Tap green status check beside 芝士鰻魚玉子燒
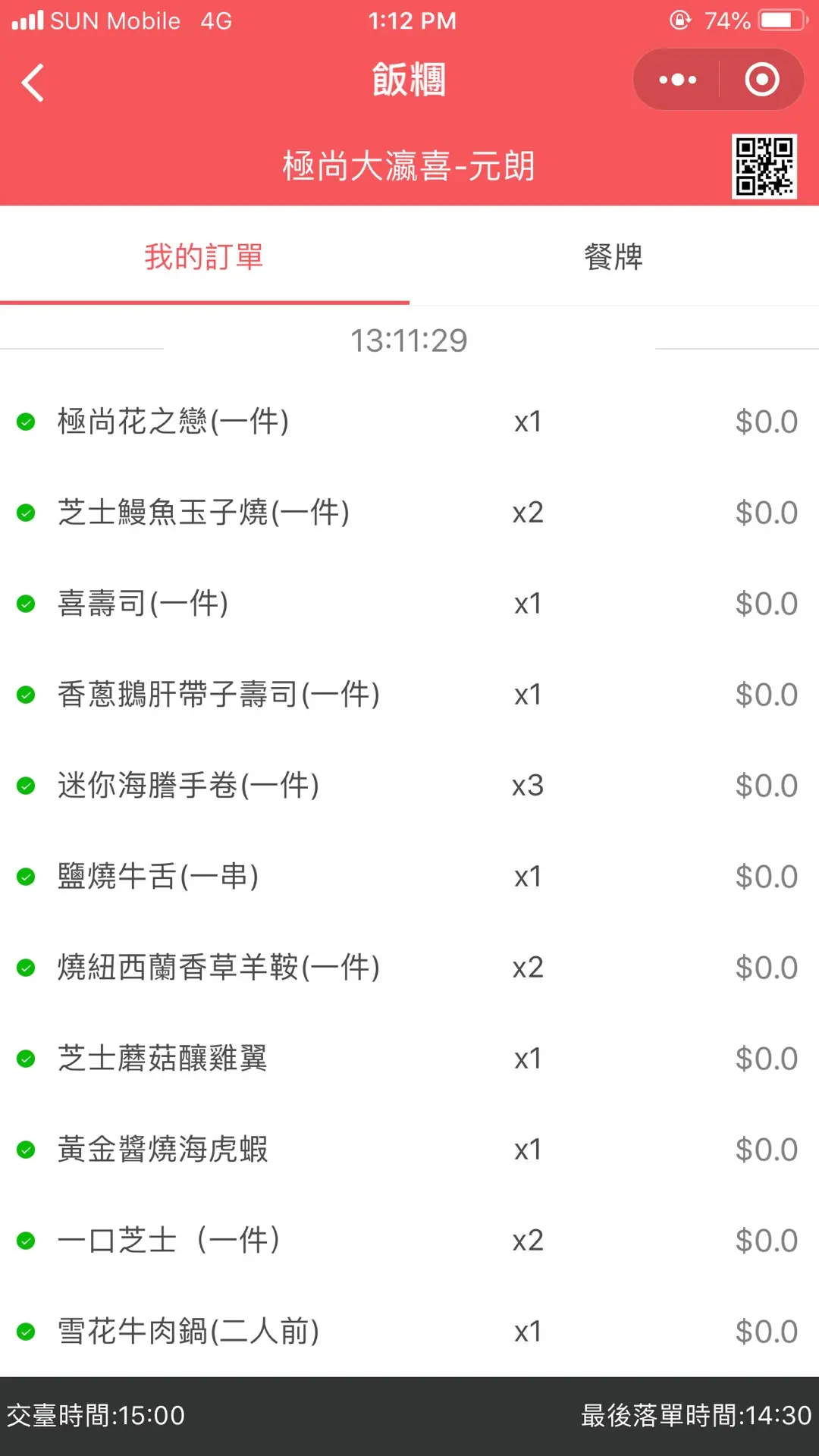 26,513
